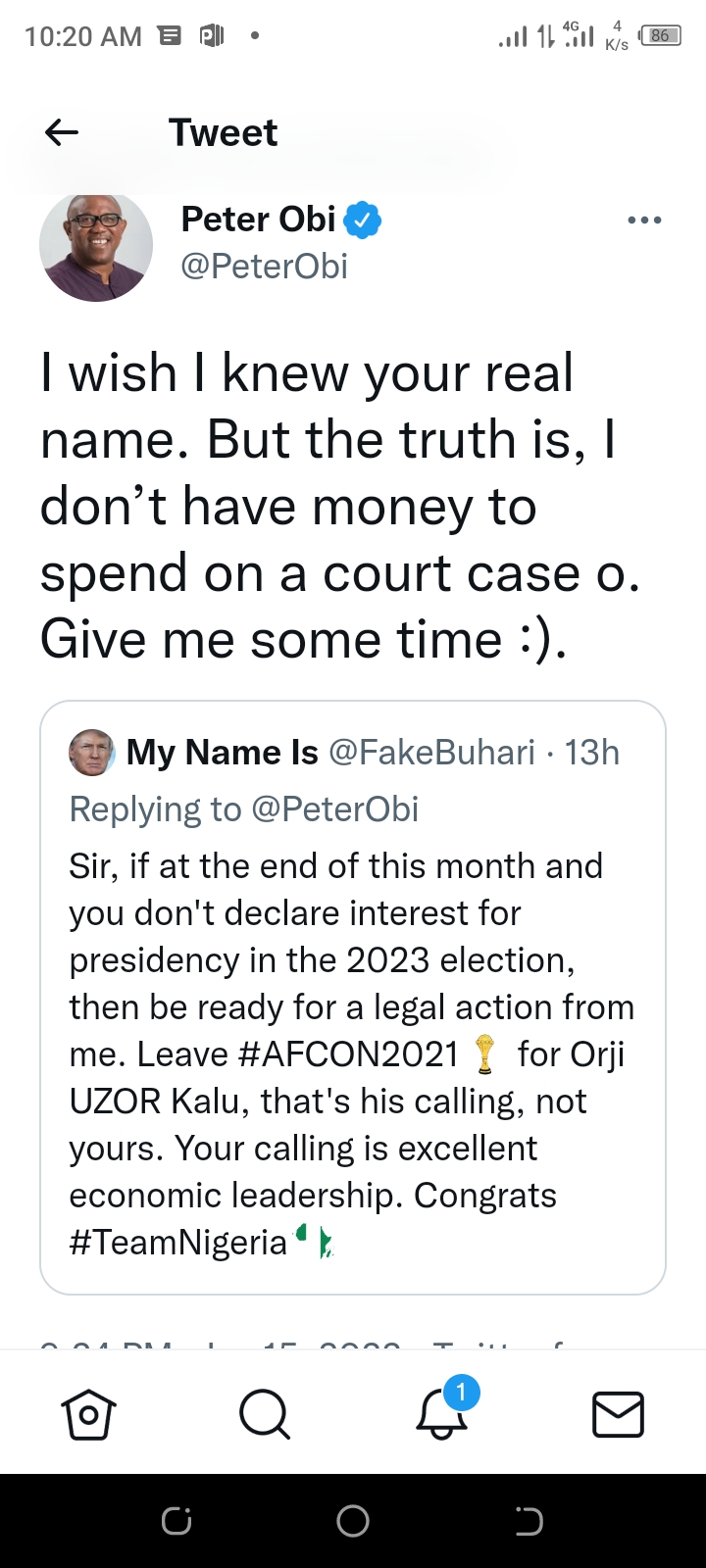Open the Peter Obi display name
This screenshot has height=1568, width=706.
click(259, 220)
